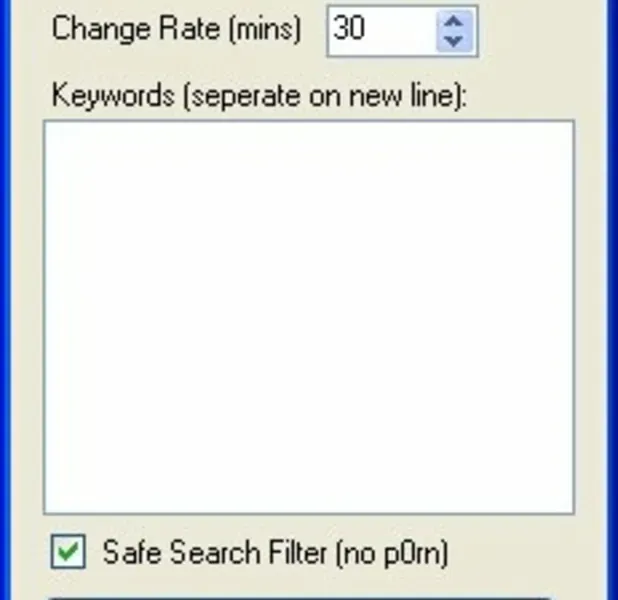Click the Keywords (seperate on new line) label
The image size is (618, 600).
click(x=260, y=97)
